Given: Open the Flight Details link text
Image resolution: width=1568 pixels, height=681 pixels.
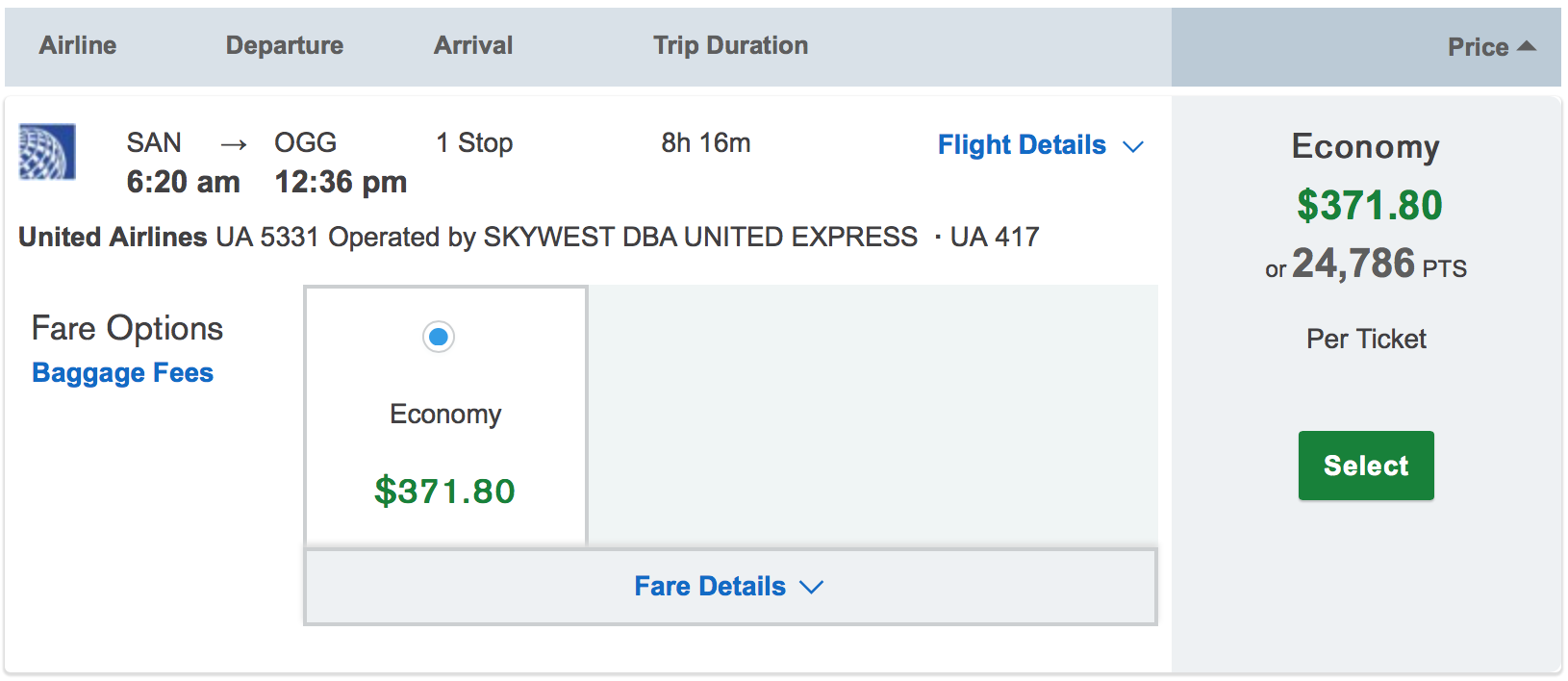Looking at the screenshot, I should 1022,145.
